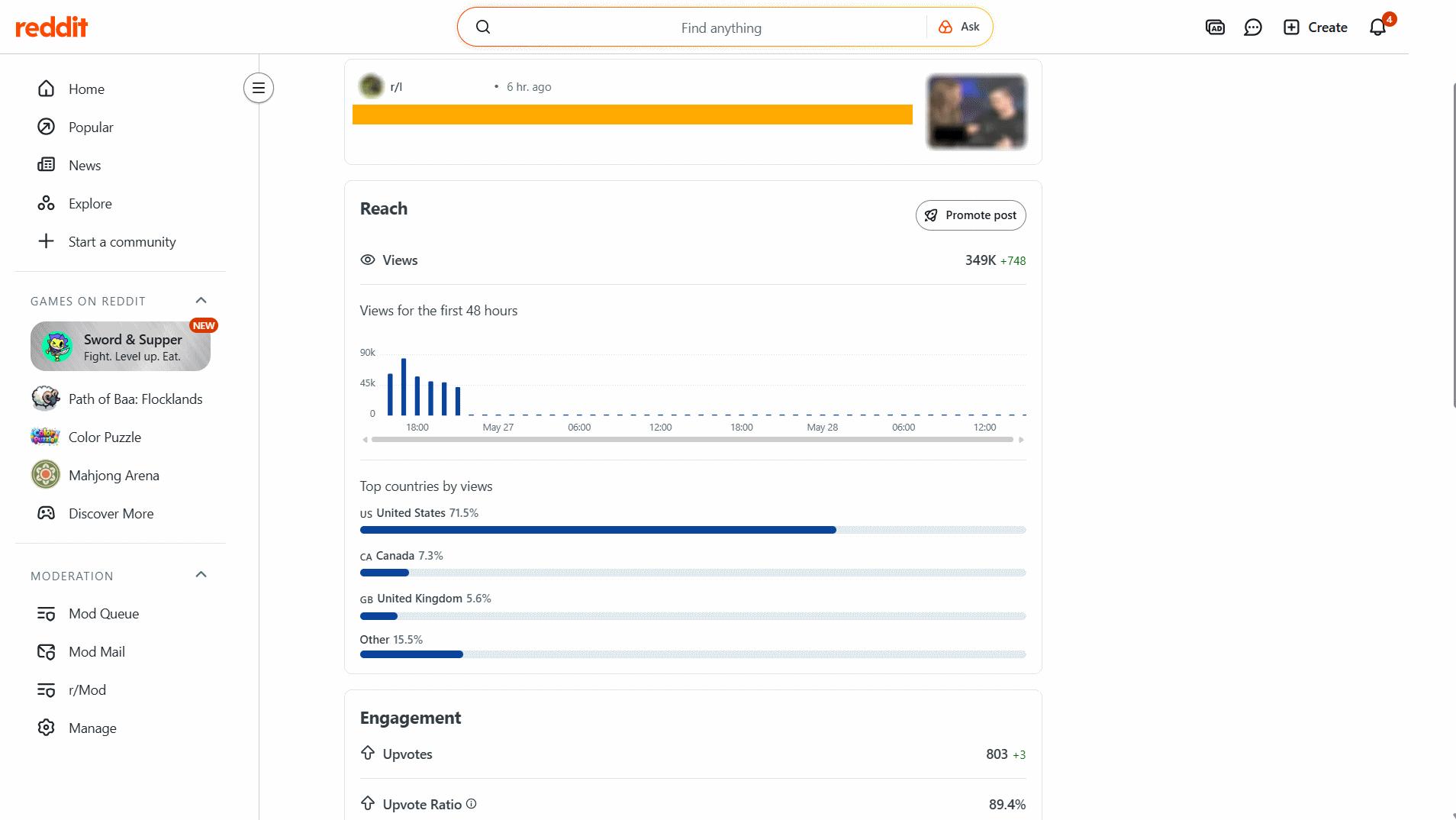This screenshot has height=820, width=1456.
Task: Open Path of Baa: Flocklands game
Action: point(121,399)
